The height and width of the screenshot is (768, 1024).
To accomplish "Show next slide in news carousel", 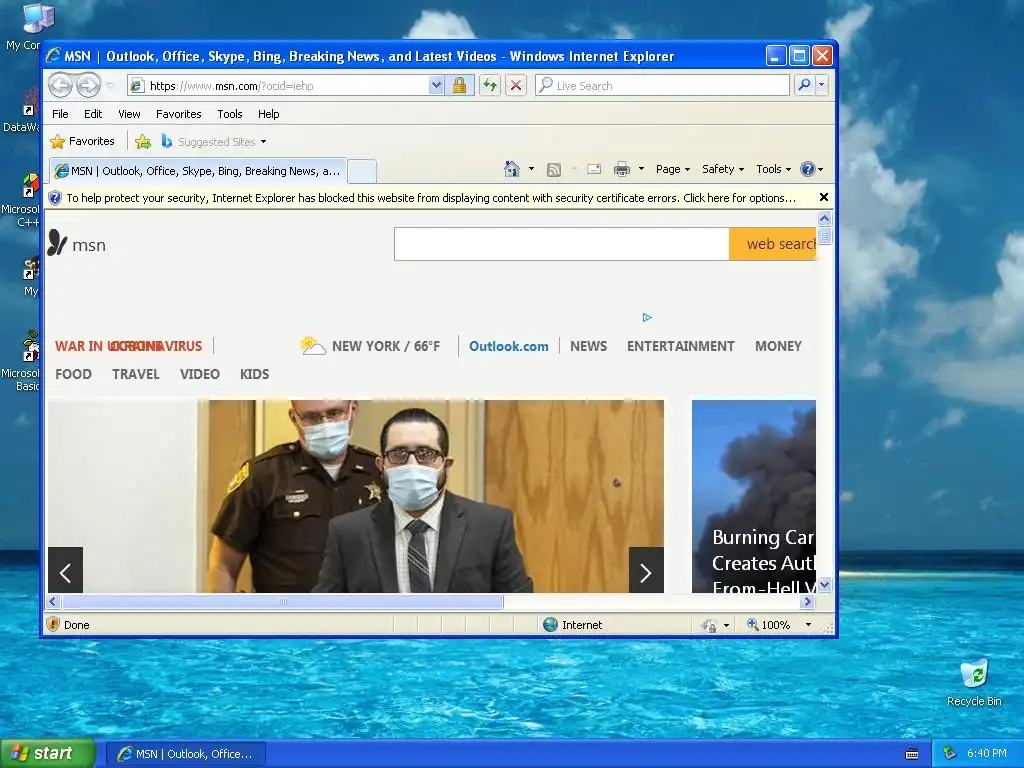I will 646,570.
